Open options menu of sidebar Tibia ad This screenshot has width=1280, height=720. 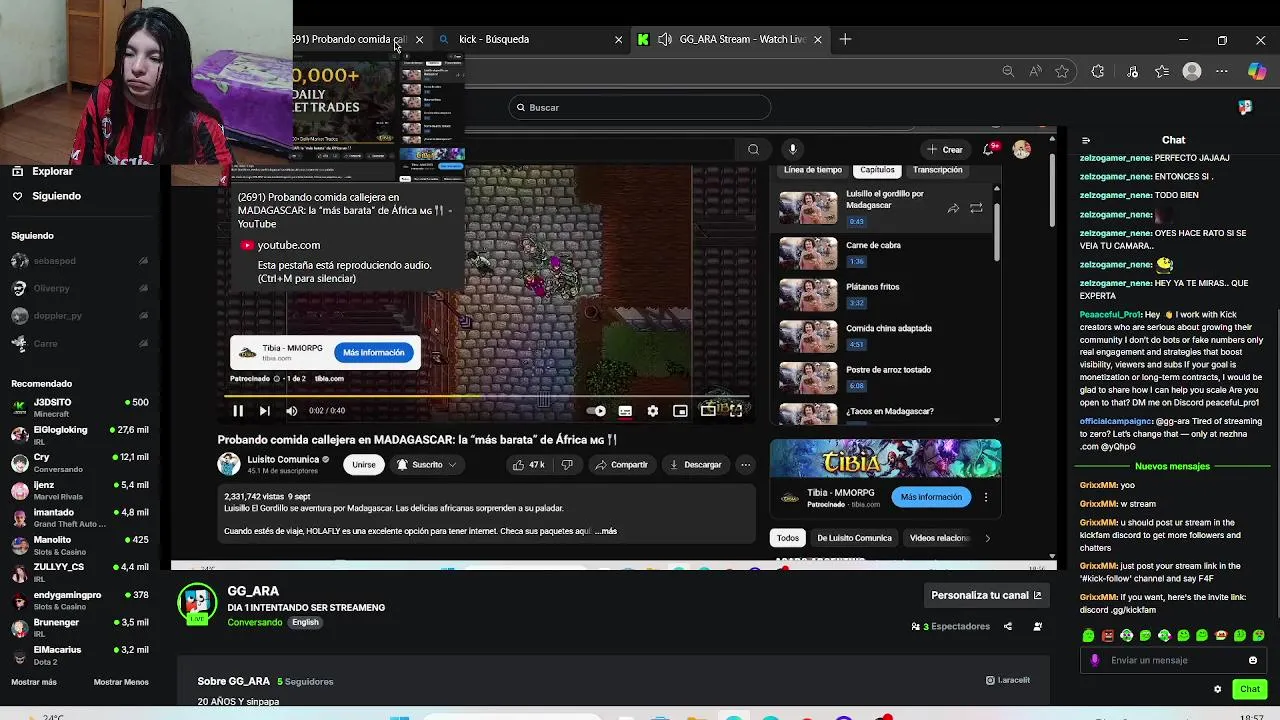[x=986, y=497]
